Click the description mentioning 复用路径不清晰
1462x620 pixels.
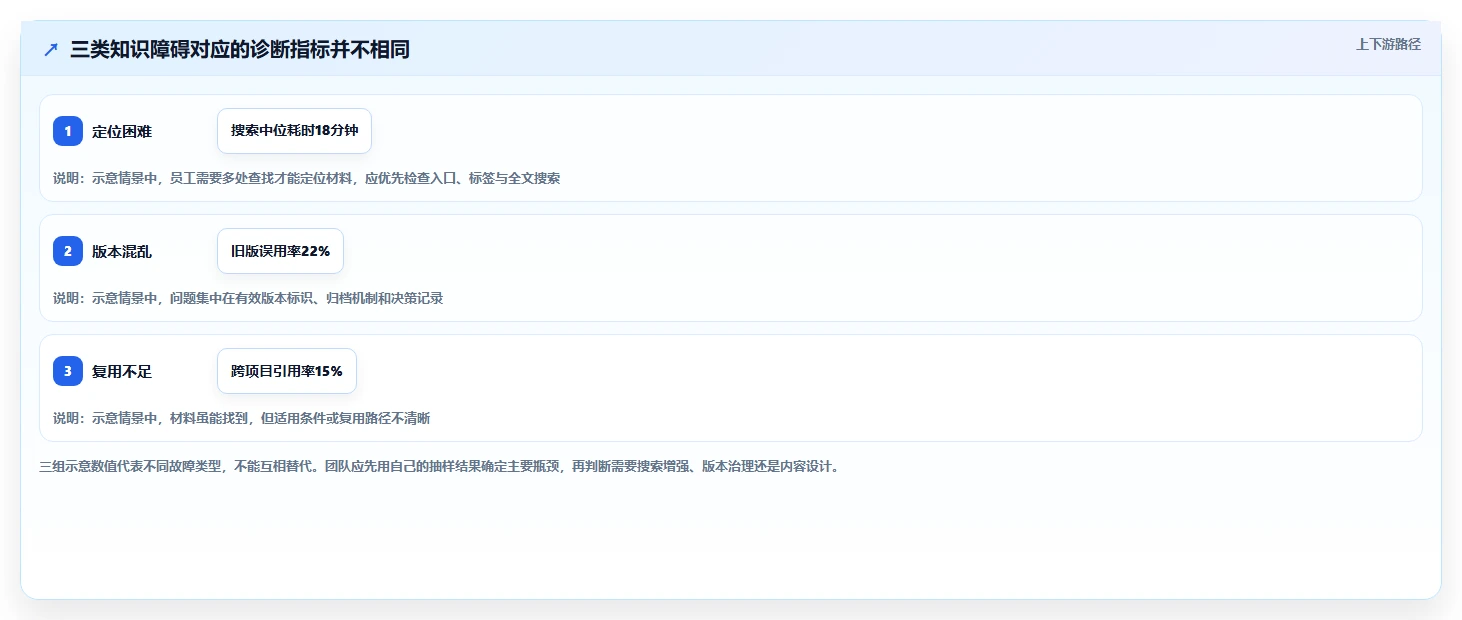click(x=241, y=418)
